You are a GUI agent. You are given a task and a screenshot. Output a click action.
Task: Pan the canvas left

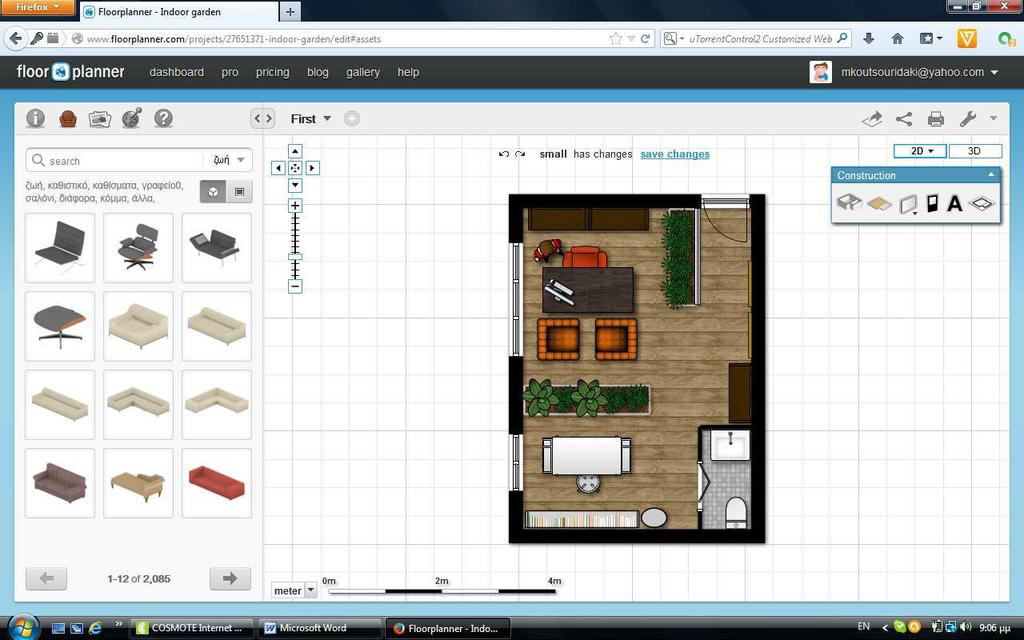coord(278,168)
